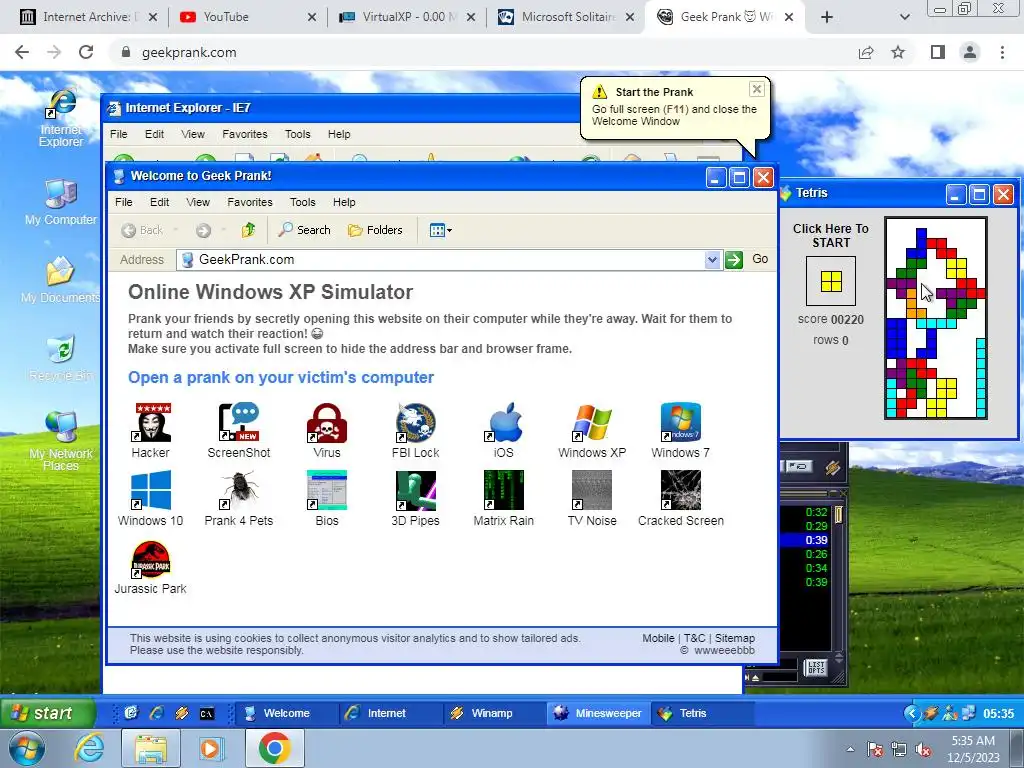Screen dimensions: 1024x768
Task: Open the ScreenShot prank icon
Action: [239, 430]
